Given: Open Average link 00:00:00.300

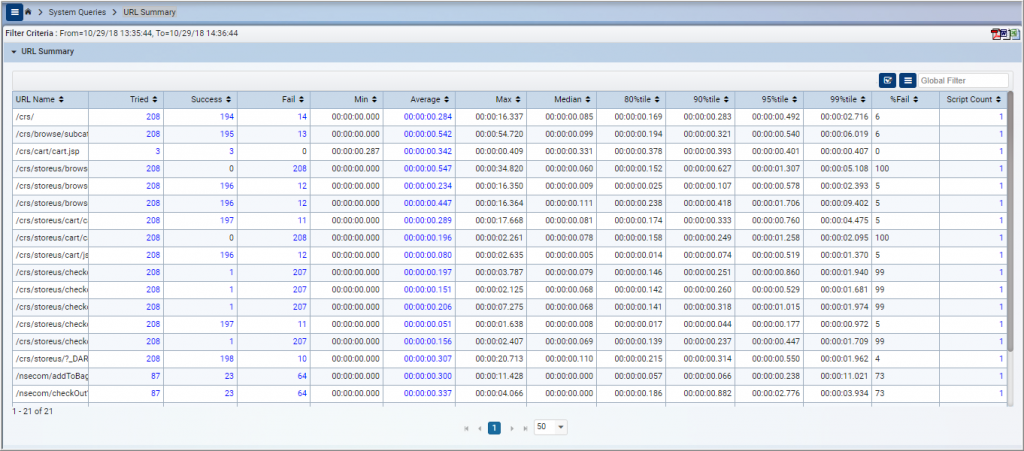Looking at the screenshot, I should point(428,376).
